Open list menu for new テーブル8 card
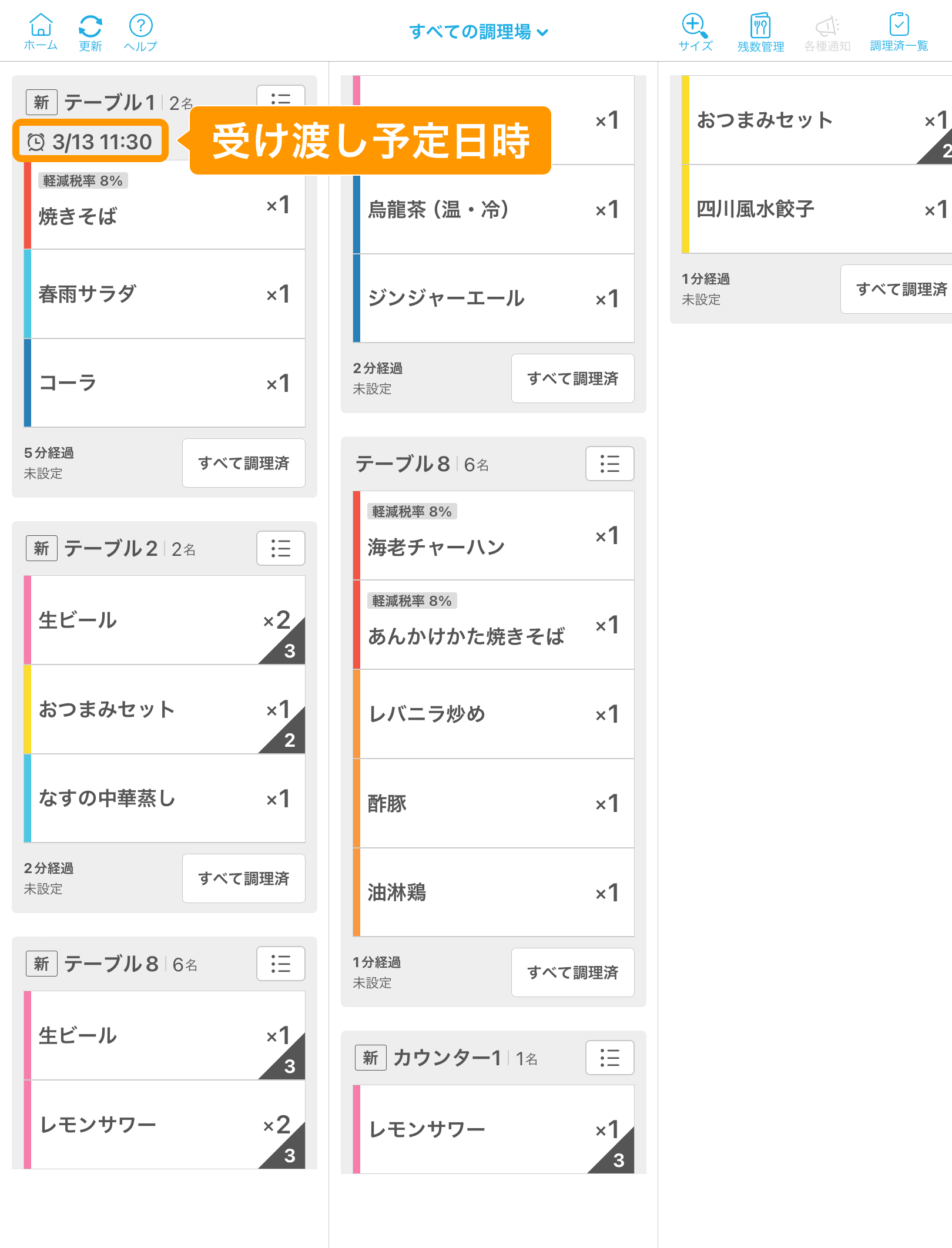 281,964
